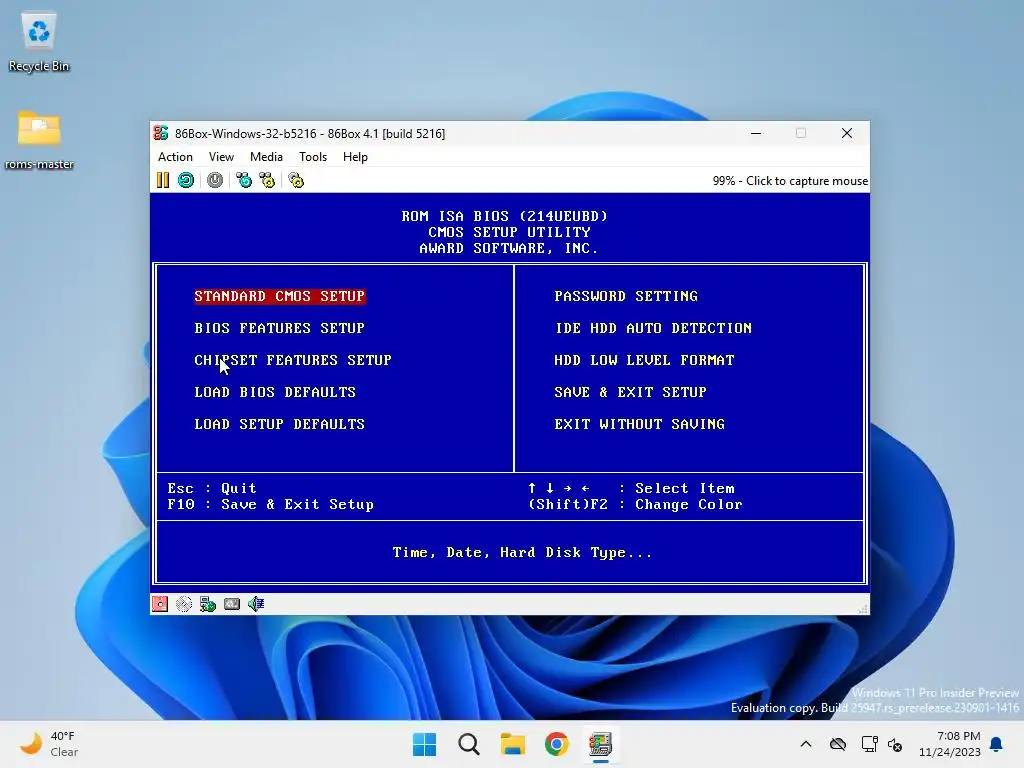Select IDE HDD AUTO DETECTION
Viewport: 1024px width, 768px height.
coord(653,328)
